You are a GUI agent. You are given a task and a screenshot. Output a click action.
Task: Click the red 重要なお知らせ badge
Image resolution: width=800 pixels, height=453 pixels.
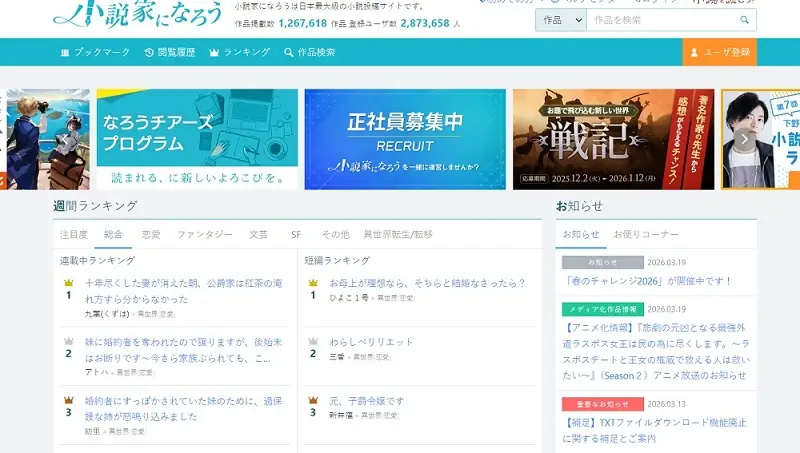click(603, 404)
